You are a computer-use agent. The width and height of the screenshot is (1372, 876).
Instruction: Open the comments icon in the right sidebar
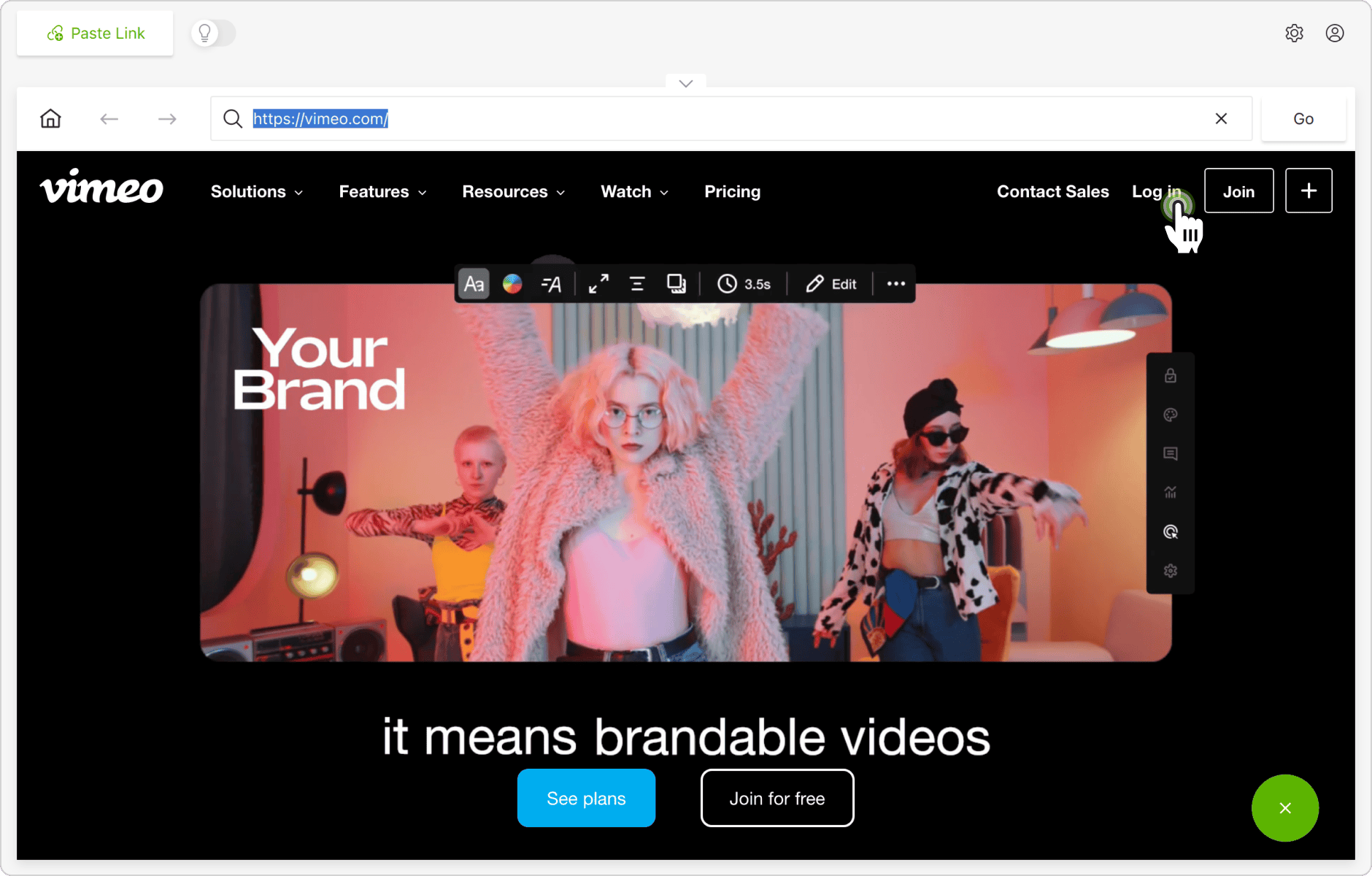[x=1171, y=453]
